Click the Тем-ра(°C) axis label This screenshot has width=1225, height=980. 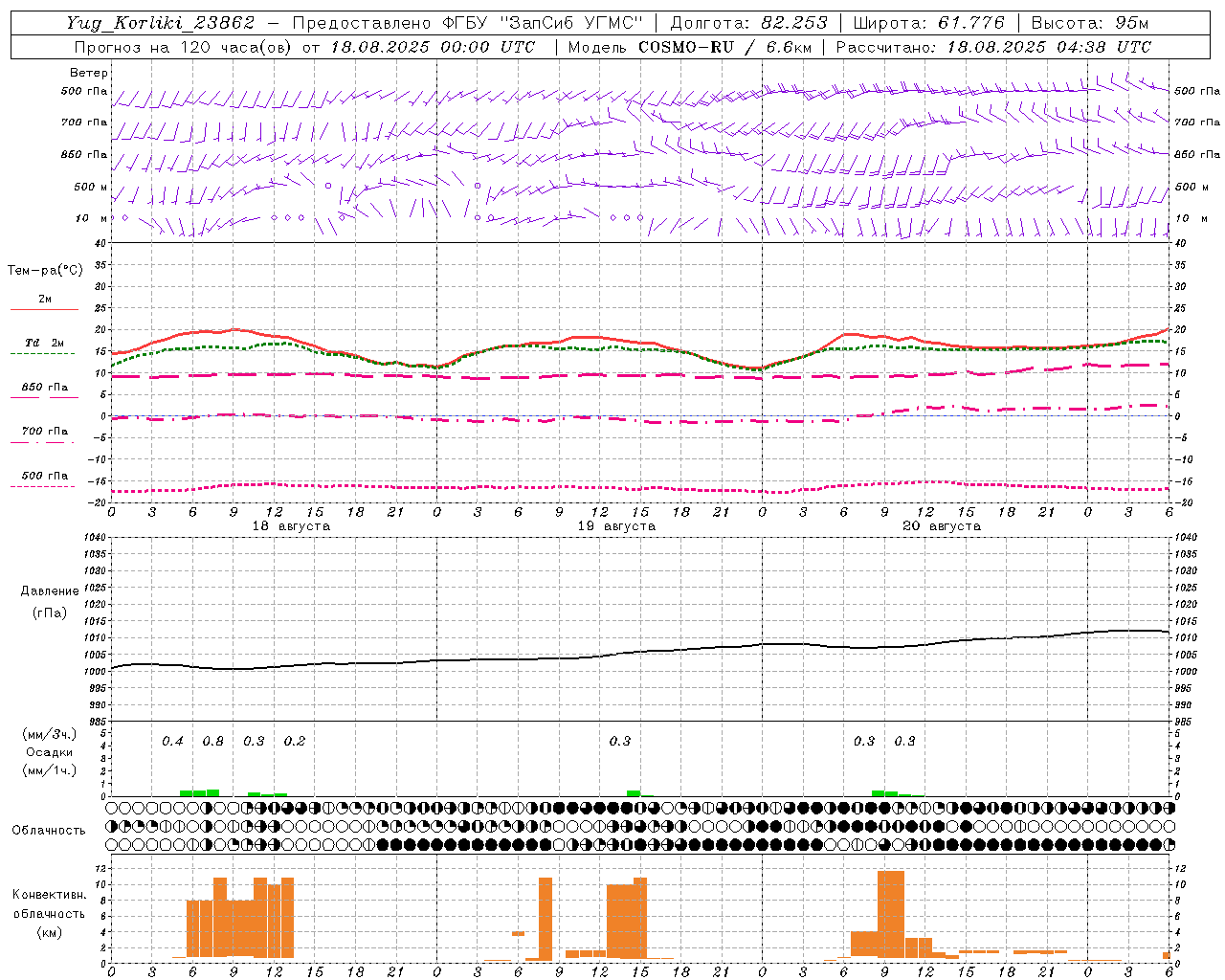45,270
